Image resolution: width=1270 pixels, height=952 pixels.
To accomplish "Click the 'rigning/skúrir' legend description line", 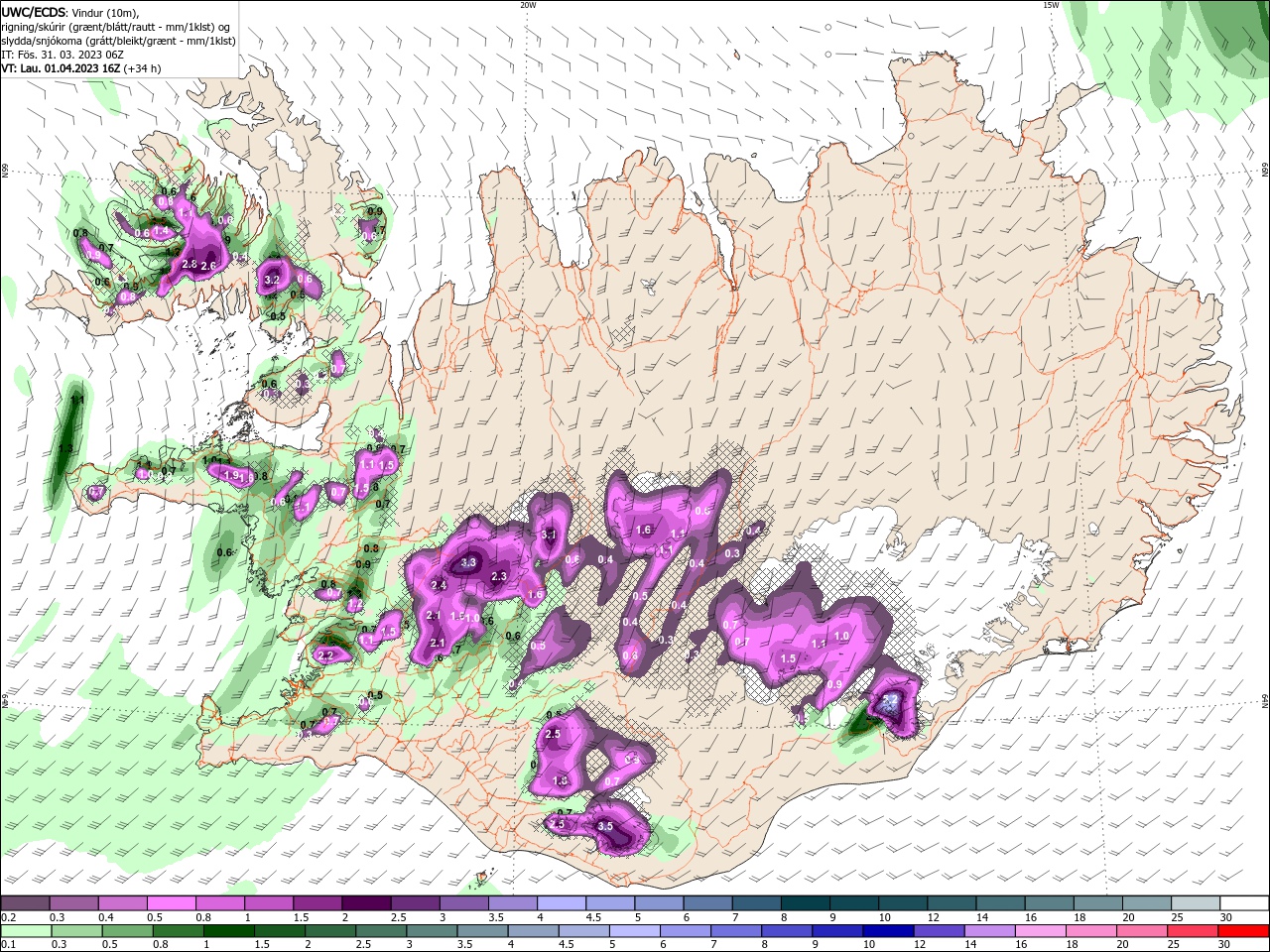I will coord(117,27).
